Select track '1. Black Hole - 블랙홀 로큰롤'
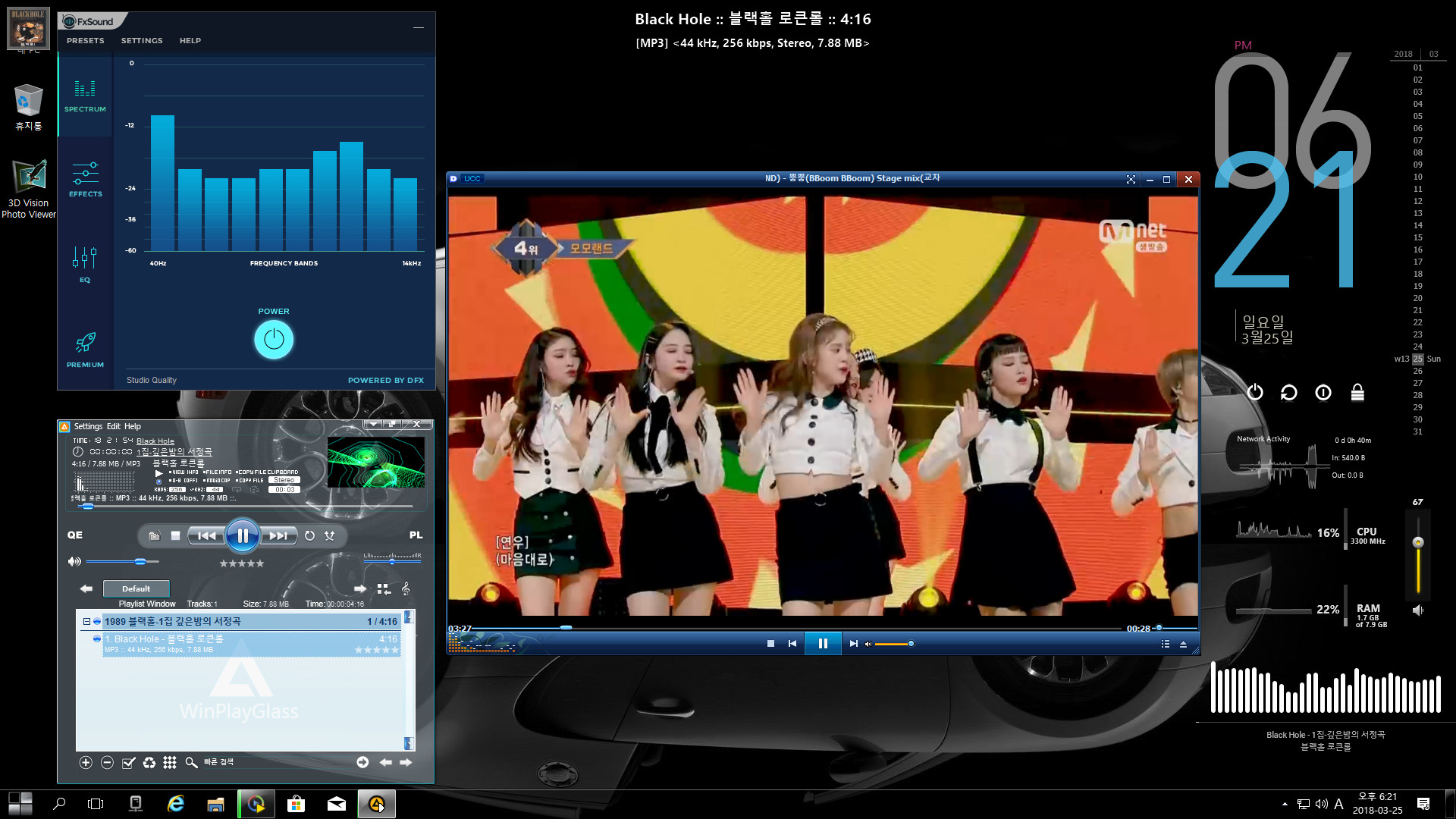Viewport: 1456px width, 819px height. (251, 644)
